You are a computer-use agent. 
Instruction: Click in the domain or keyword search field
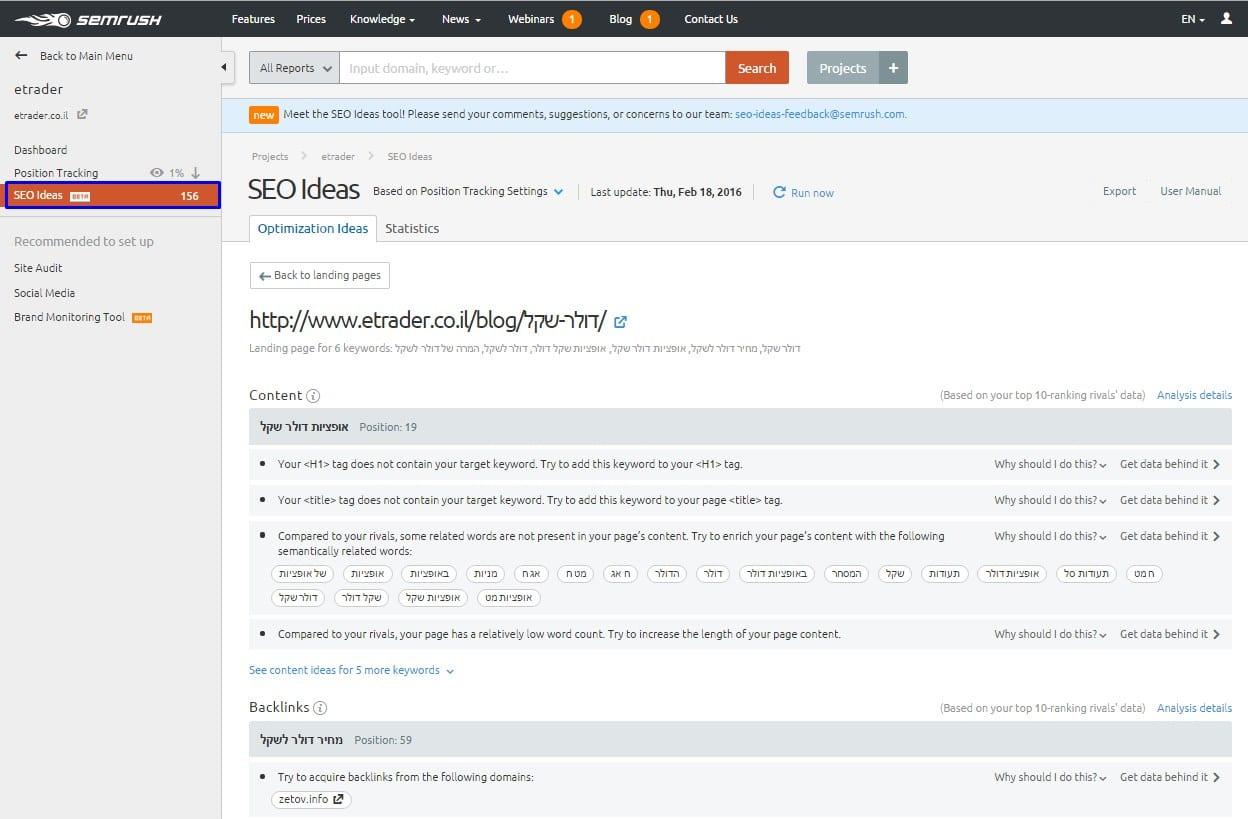pos(532,68)
